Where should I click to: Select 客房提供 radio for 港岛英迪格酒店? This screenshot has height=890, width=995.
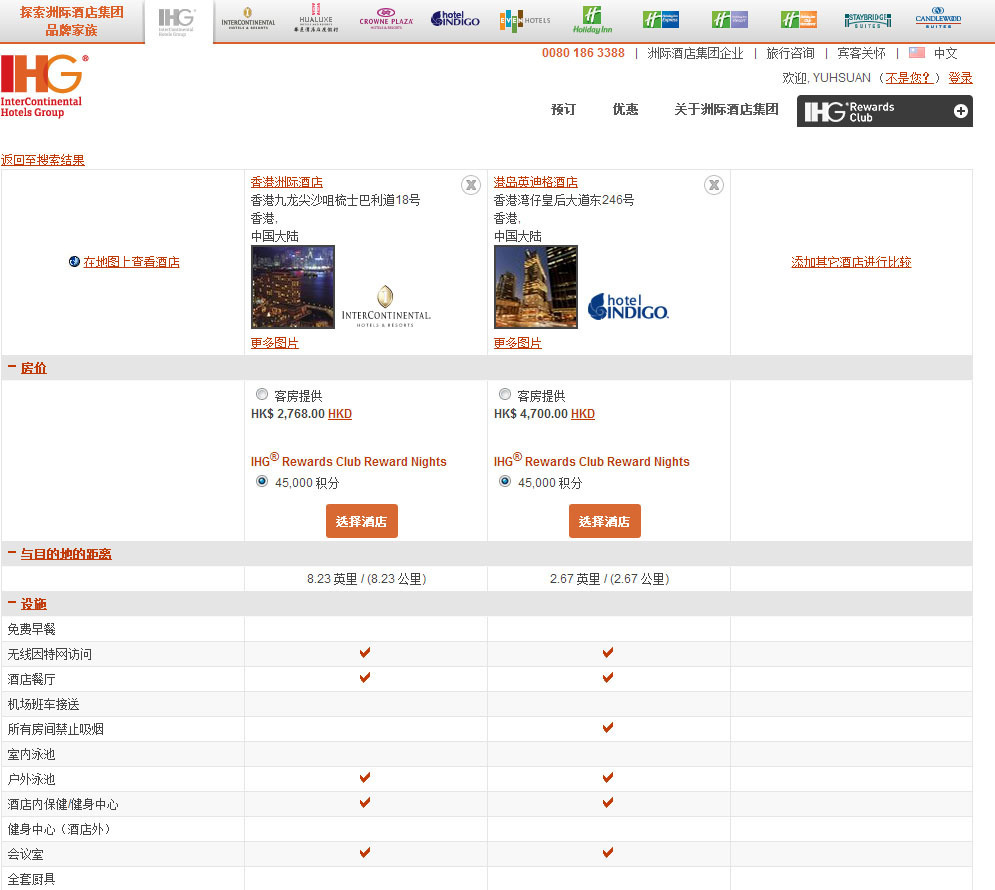504,395
